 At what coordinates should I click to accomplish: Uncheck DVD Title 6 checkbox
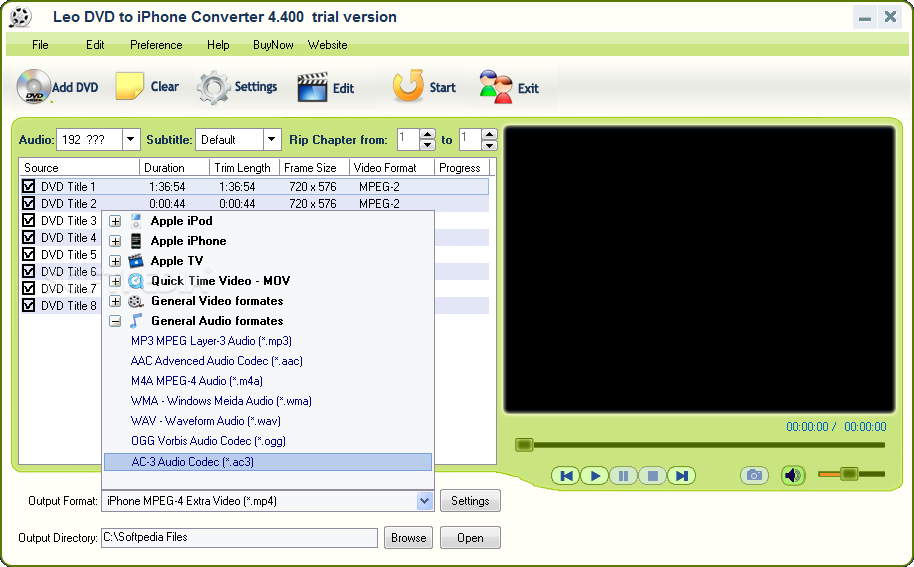pos(29,271)
